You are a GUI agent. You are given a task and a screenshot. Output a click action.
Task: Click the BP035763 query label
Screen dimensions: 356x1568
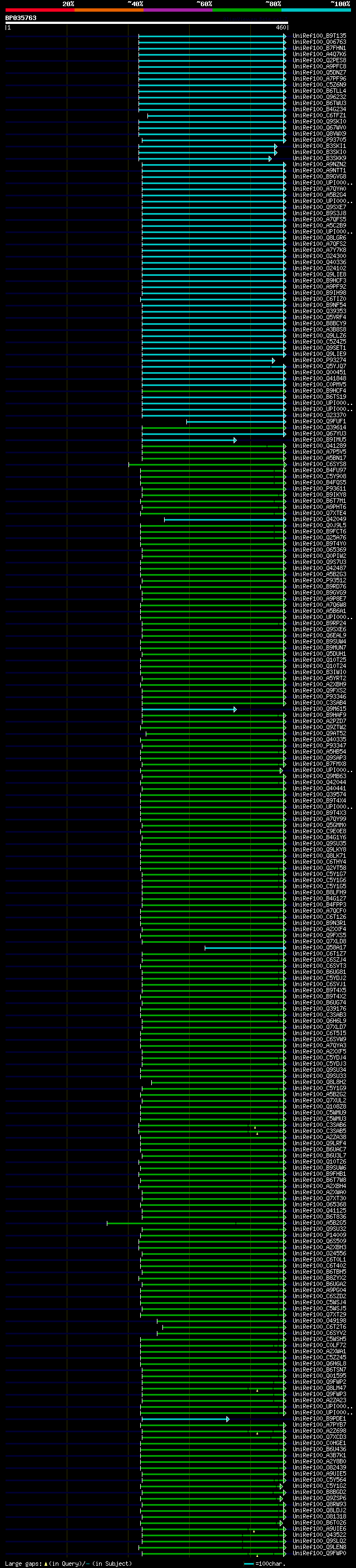[x=21, y=18]
